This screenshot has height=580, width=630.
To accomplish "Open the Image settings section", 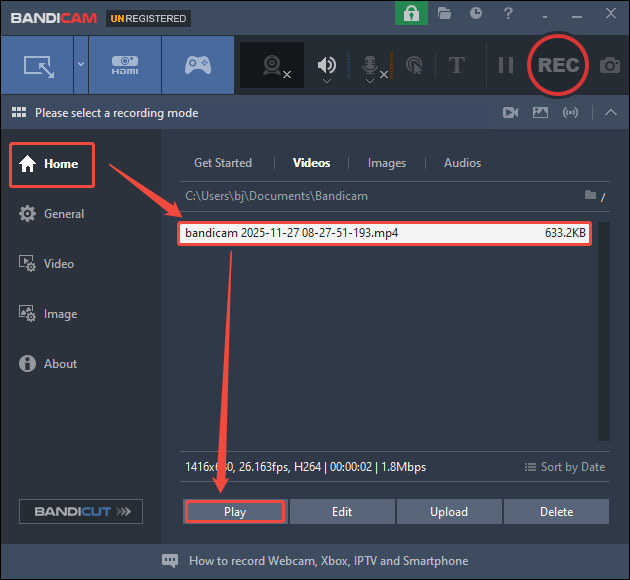I will [x=48, y=314].
